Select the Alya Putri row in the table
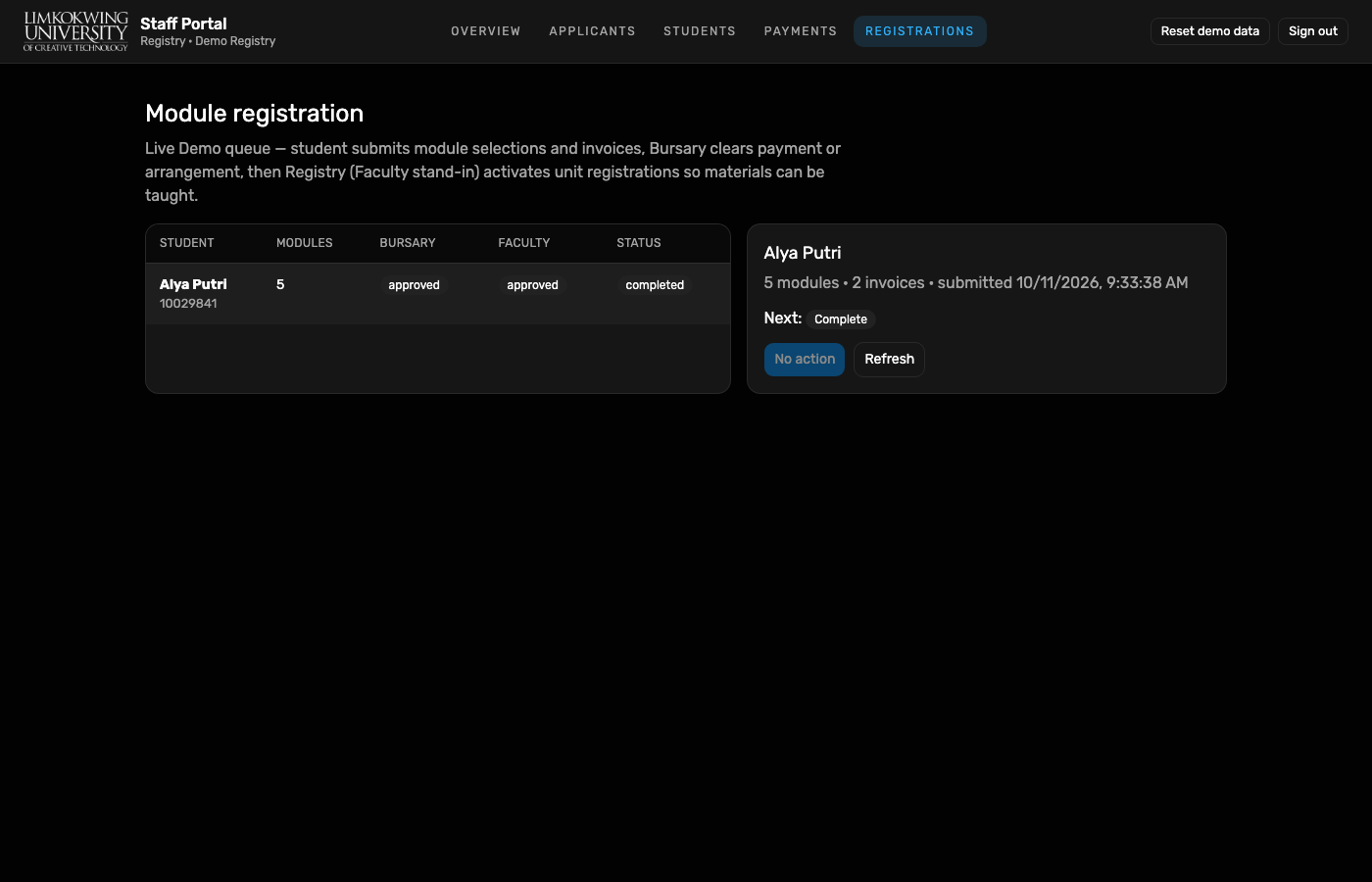The width and height of the screenshot is (1372, 882). (x=438, y=293)
